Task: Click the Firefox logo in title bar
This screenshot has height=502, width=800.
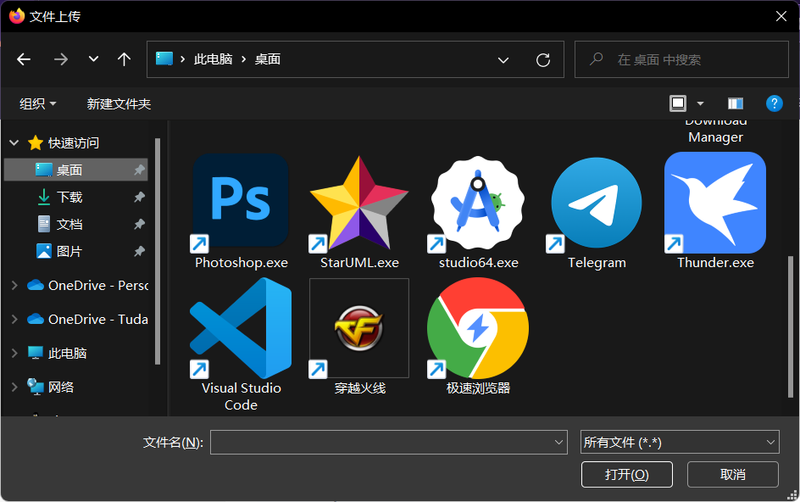Action: [x=16, y=16]
